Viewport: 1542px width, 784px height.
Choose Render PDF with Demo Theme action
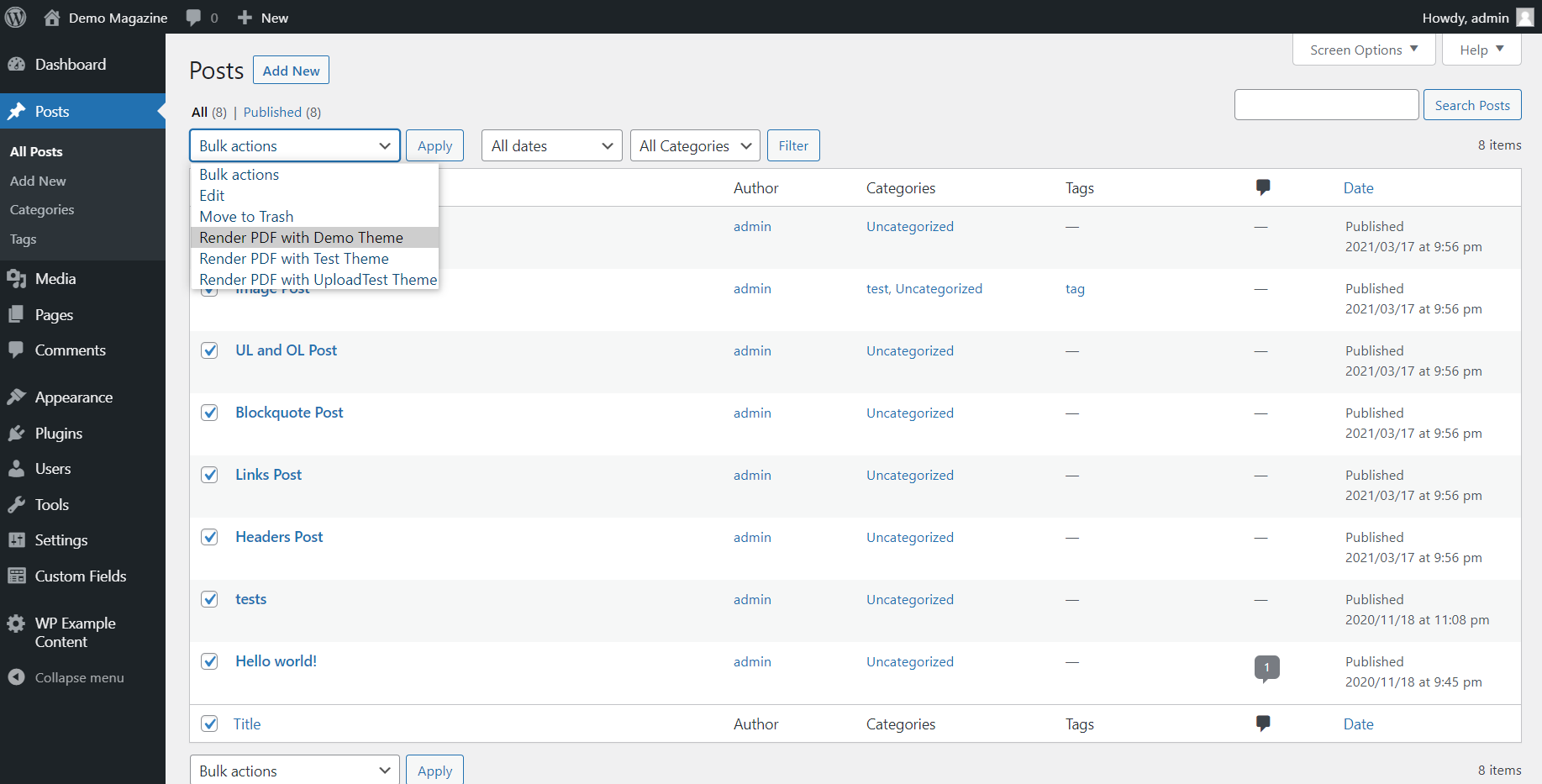[x=301, y=237]
